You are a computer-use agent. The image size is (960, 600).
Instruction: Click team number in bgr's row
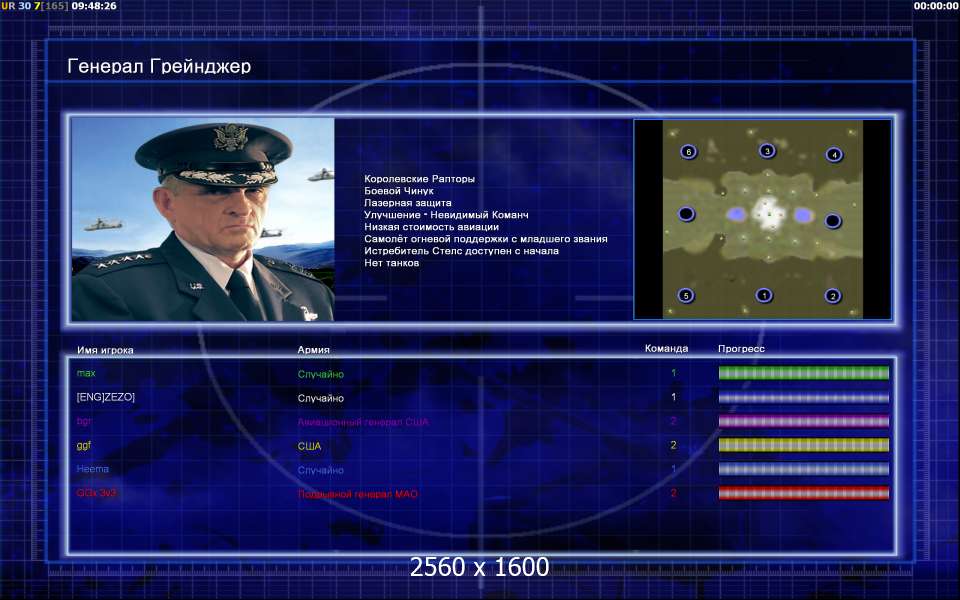pos(673,421)
